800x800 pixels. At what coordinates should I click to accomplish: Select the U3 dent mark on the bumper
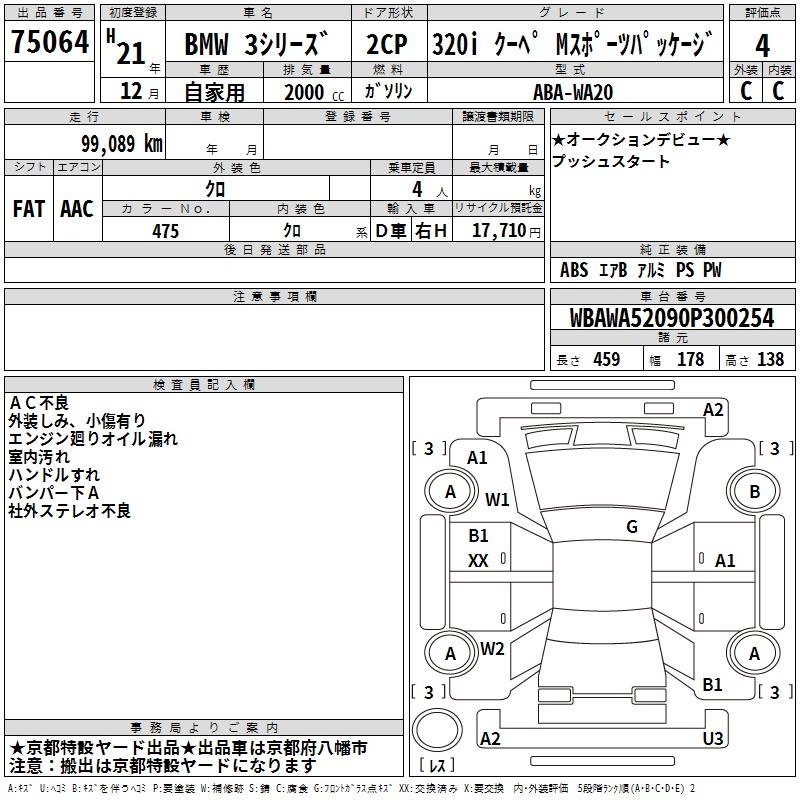pyautogui.click(x=713, y=739)
